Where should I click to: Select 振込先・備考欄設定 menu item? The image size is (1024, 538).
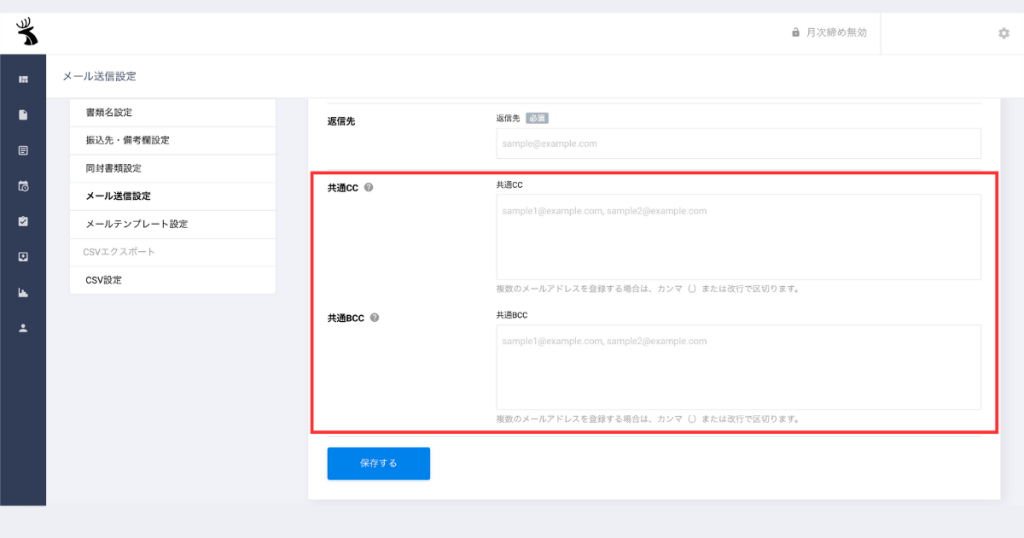point(172,140)
